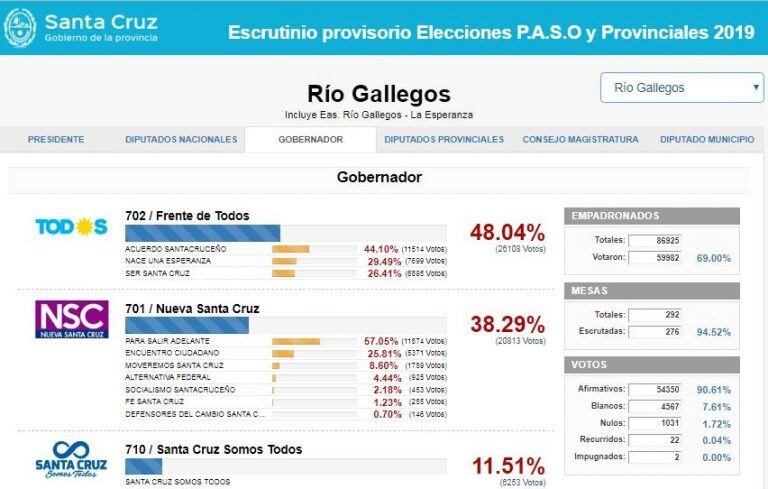768x489 pixels.
Task: Open the Consejo Magistratura tab
Action: tap(580, 140)
